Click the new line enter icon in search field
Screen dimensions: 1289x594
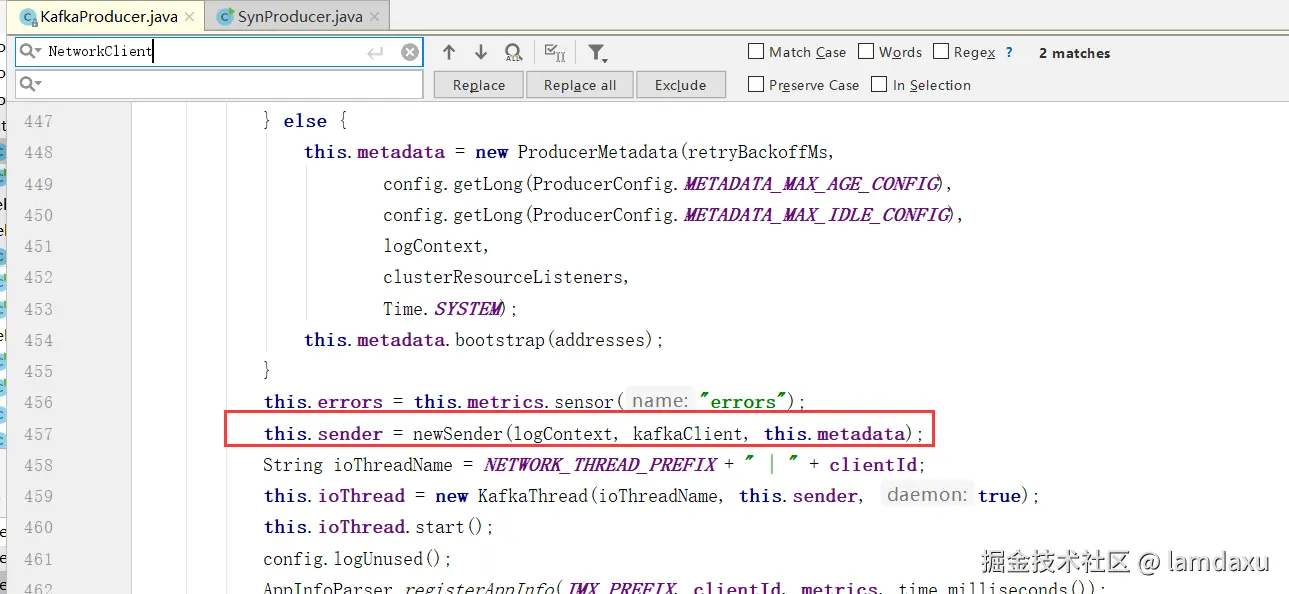pos(375,52)
